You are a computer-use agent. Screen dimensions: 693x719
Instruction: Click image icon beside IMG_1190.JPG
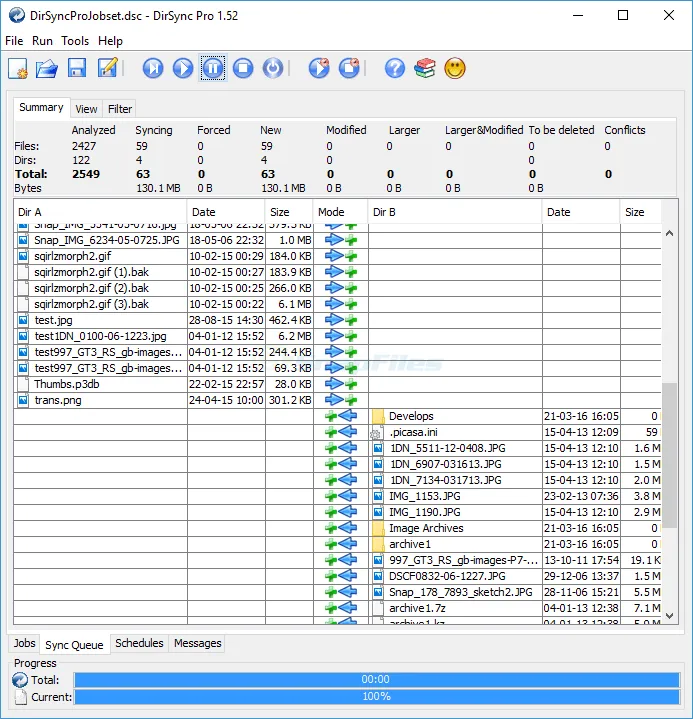click(x=378, y=512)
